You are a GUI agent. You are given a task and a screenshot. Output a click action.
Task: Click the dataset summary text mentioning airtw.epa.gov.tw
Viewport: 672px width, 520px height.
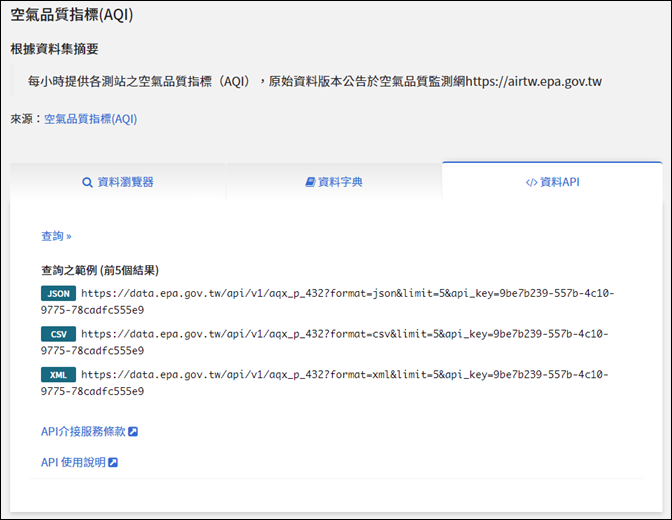pyautogui.click(x=315, y=81)
